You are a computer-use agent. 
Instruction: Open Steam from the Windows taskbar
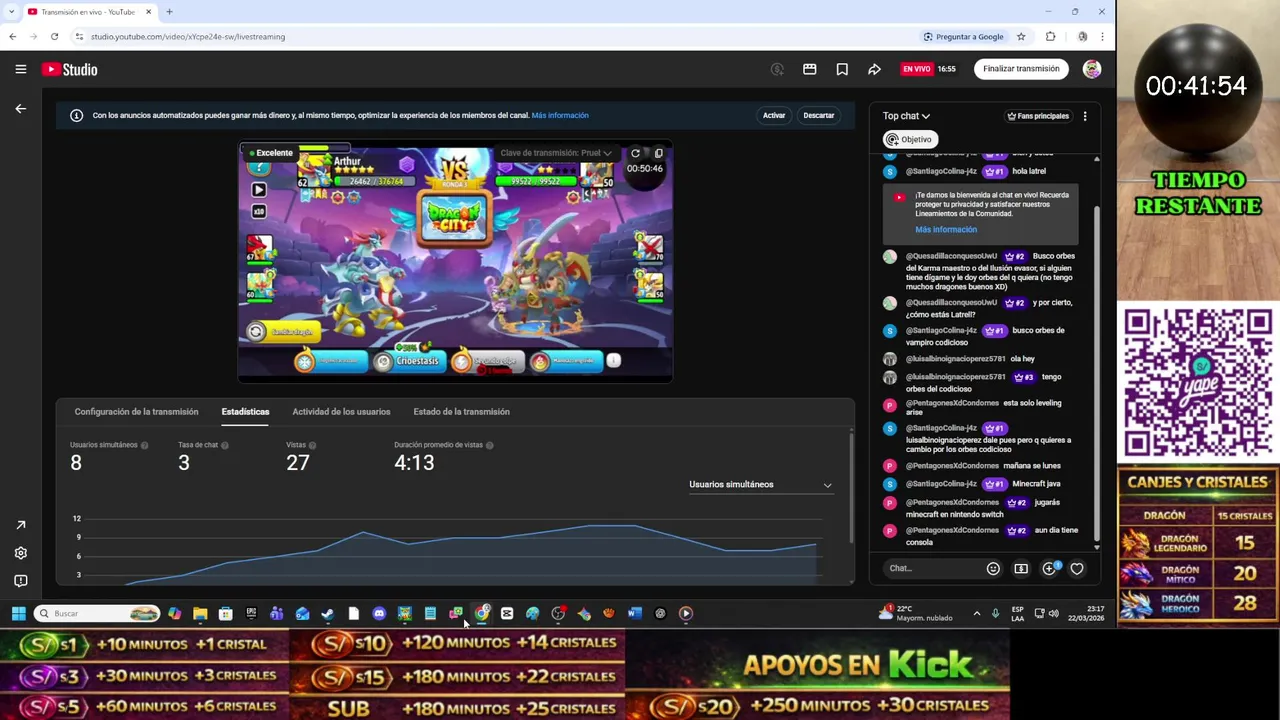(x=327, y=613)
